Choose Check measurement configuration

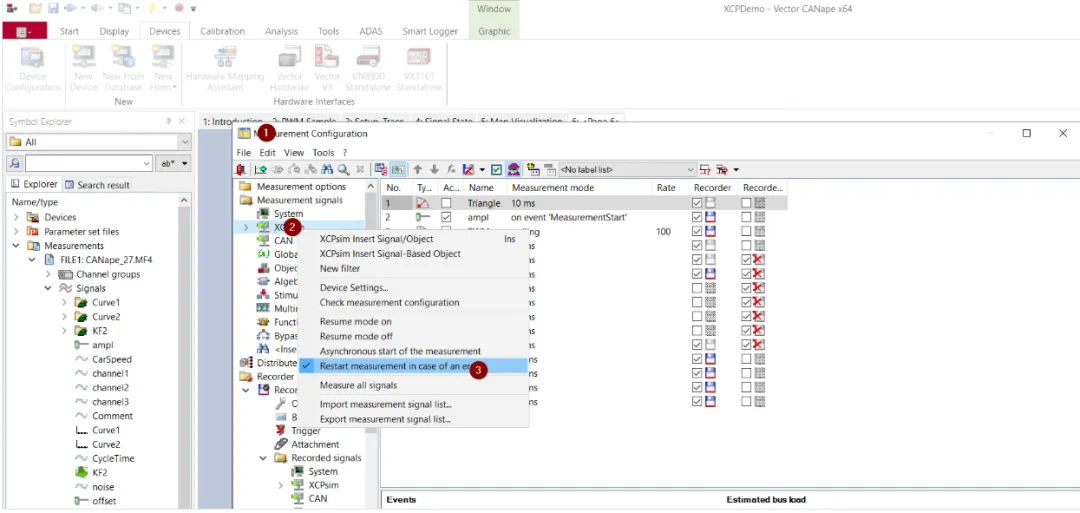click(389, 302)
